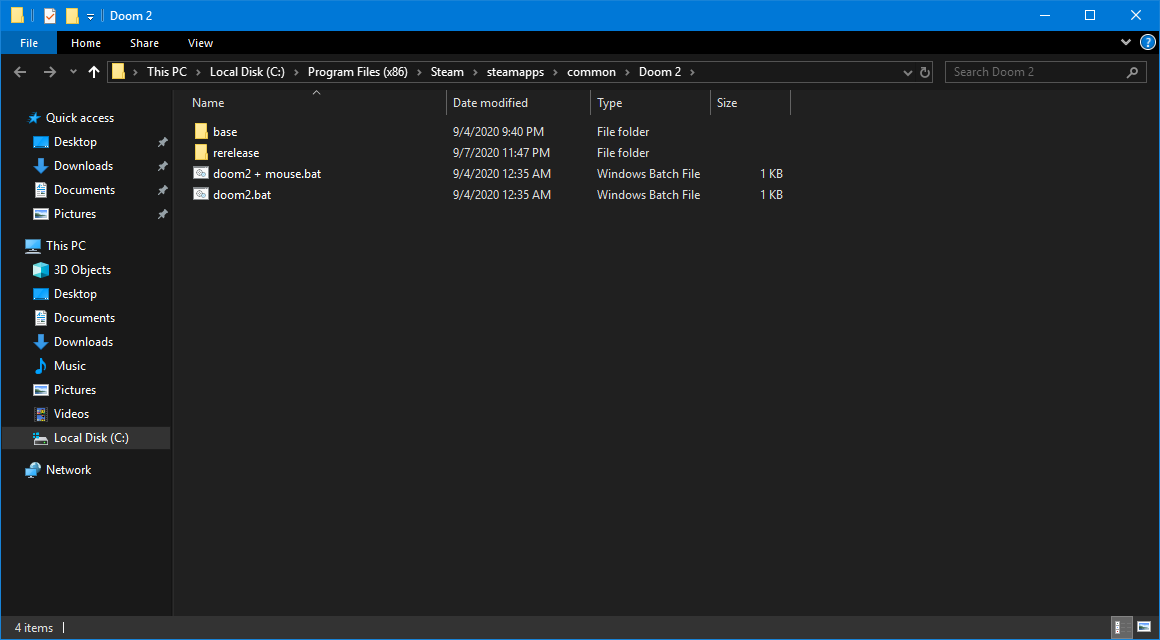This screenshot has height=640, width=1160.
Task: Open Documents under This PC
Action: pyautogui.click(x=84, y=318)
